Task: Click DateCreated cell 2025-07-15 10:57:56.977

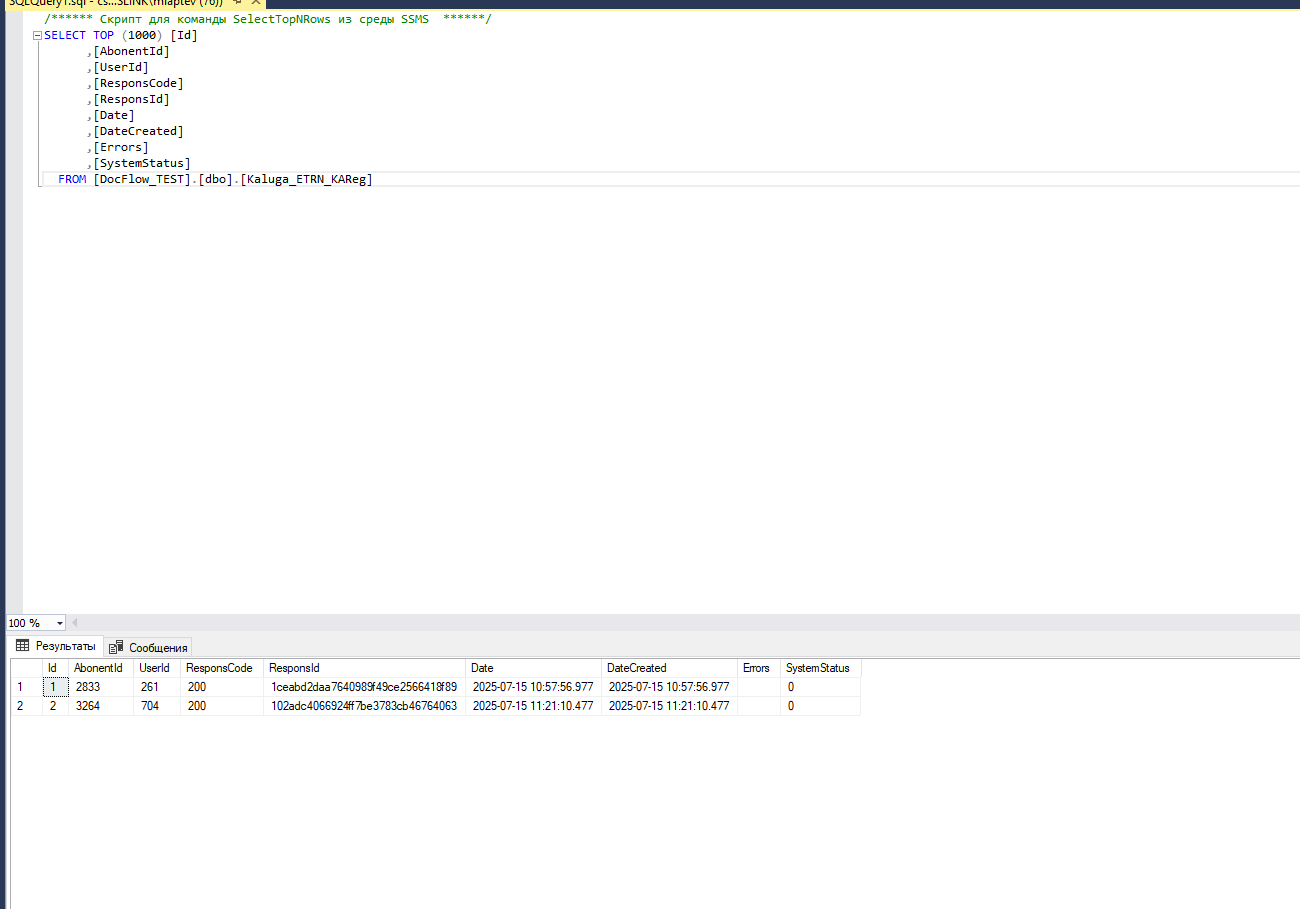Action: (x=670, y=687)
